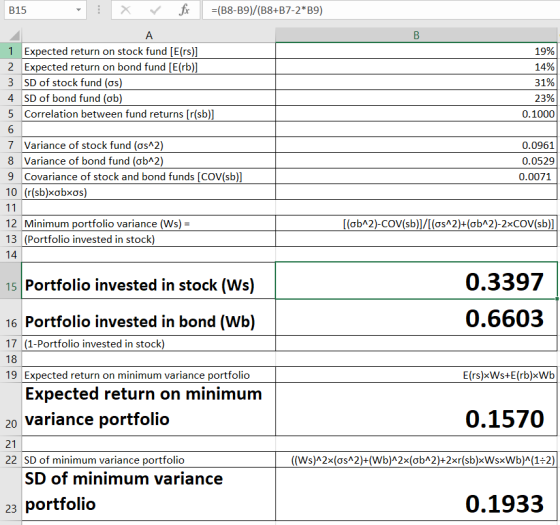Select row 12 header
This screenshot has height=525, width=560.
point(11,224)
